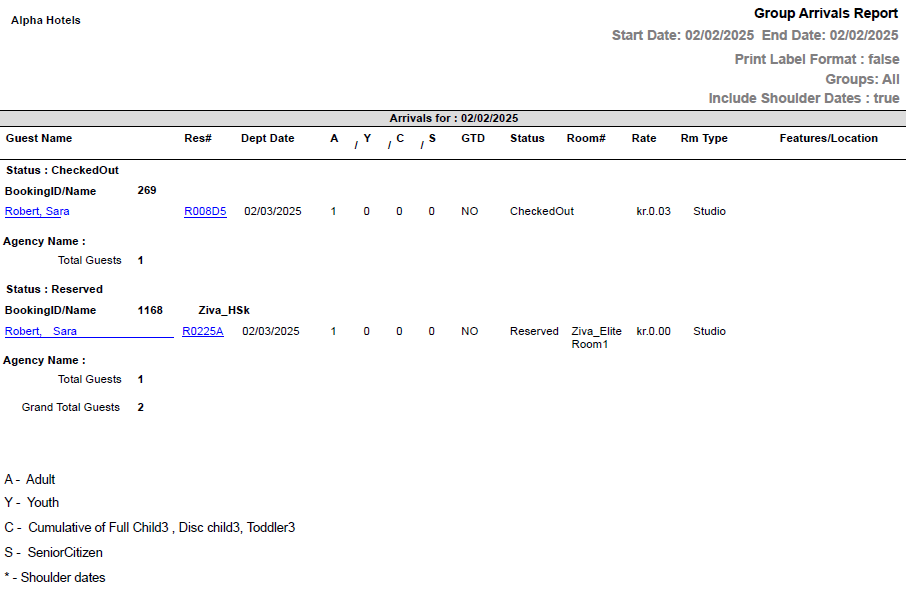The image size is (906, 602).
Task: Click the Rate column header
Action: coord(644,138)
